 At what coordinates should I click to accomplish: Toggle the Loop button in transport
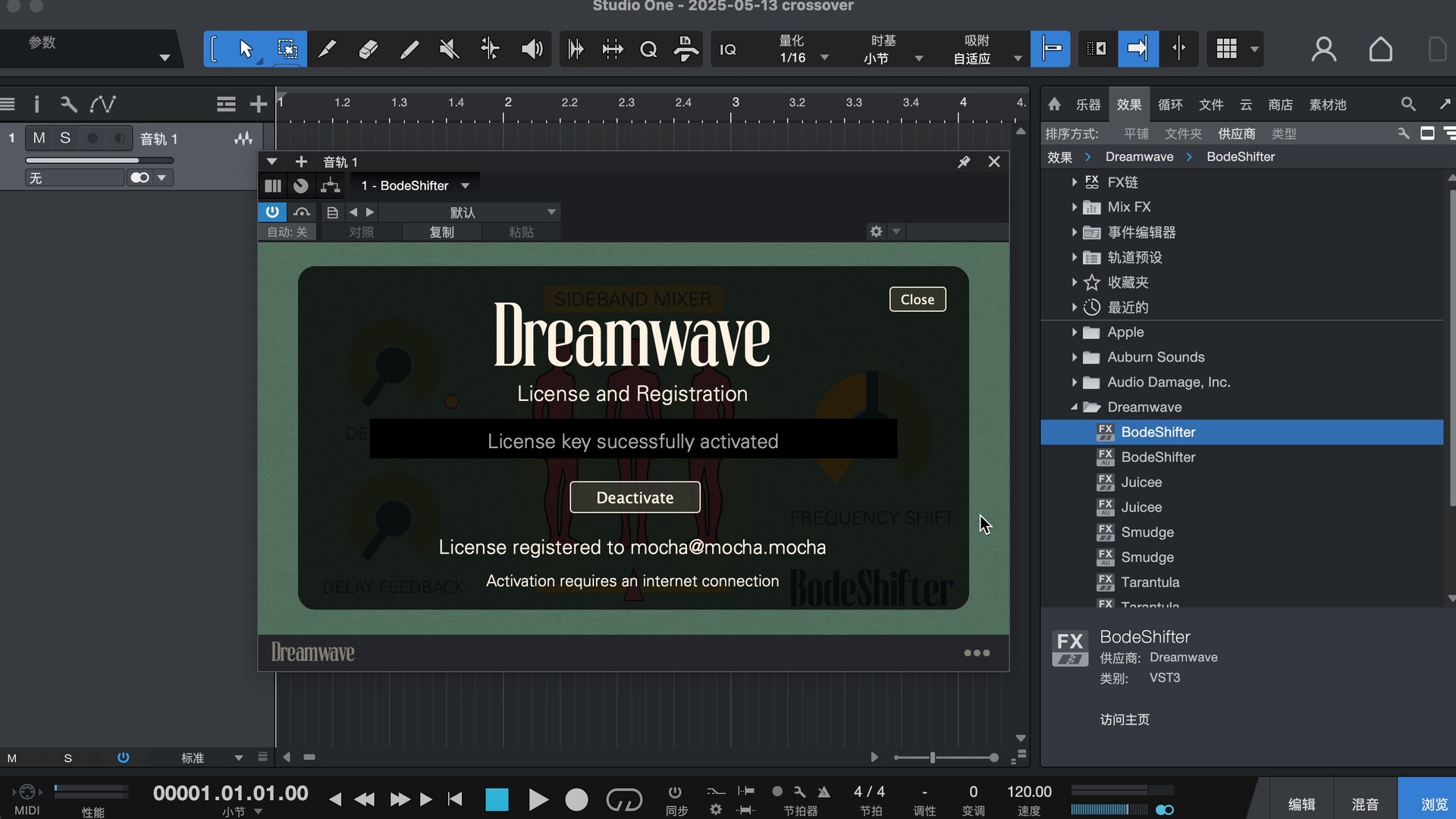[x=624, y=799]
